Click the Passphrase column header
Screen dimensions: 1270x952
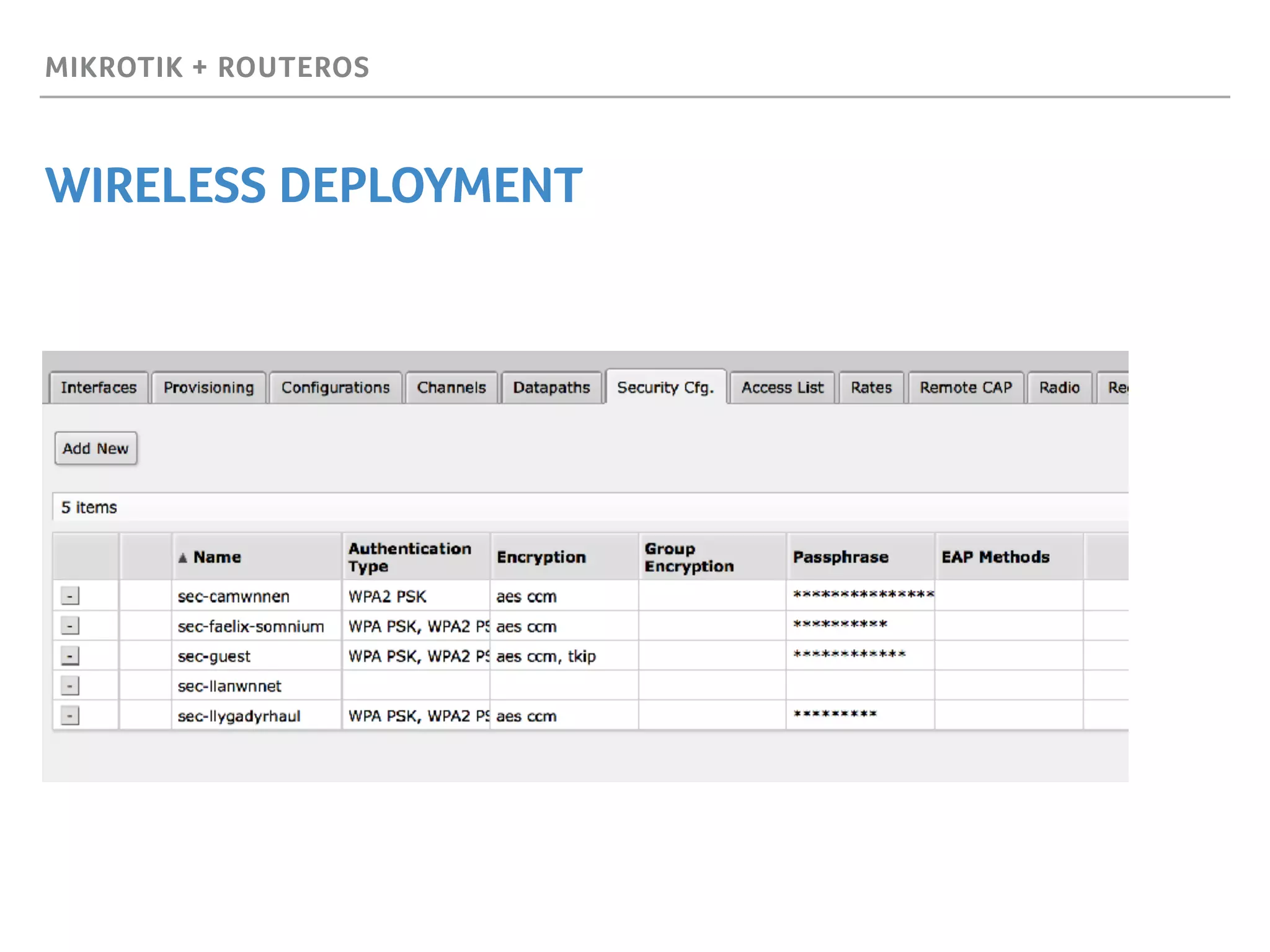pyautogui.click(x=861, y=557)
